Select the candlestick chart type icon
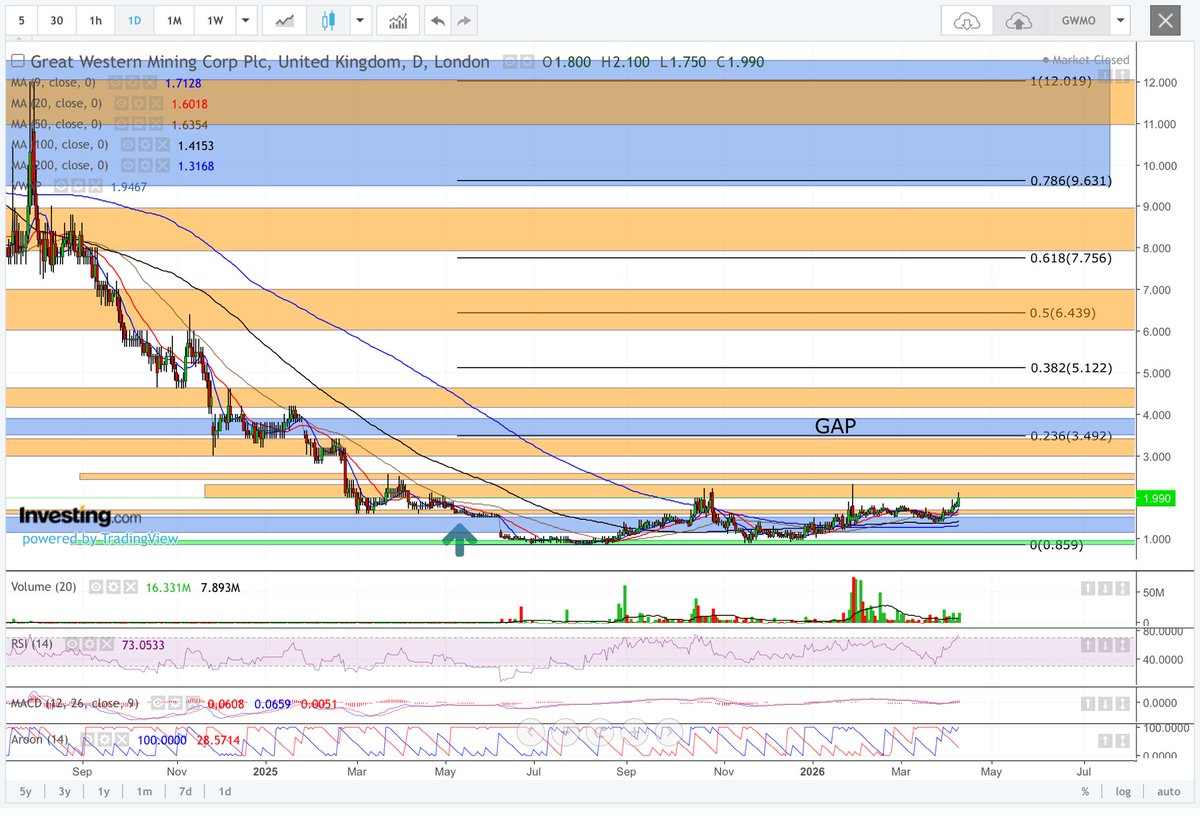 coord(329,20)
